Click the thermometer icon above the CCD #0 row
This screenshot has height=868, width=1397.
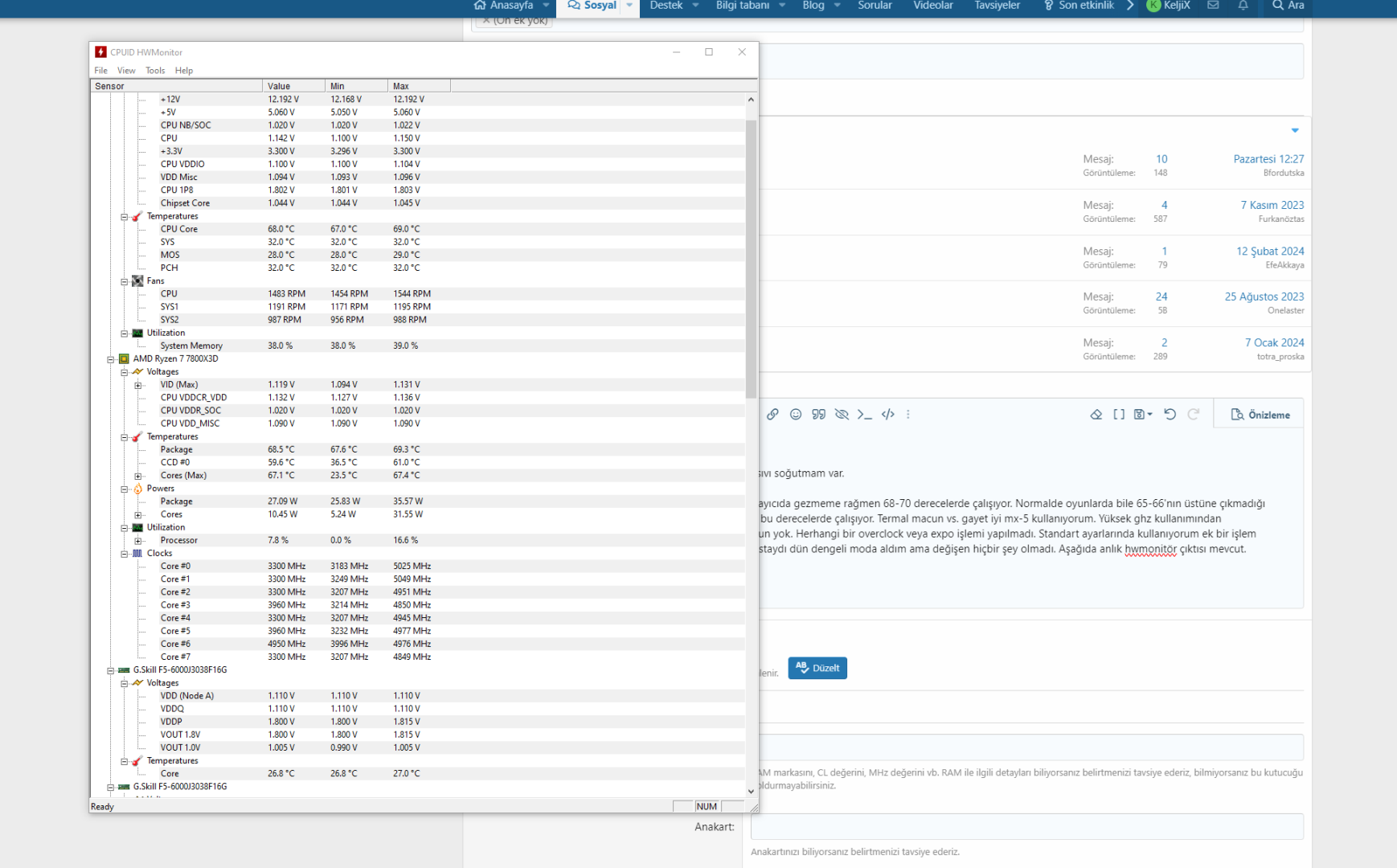point(137,437)
